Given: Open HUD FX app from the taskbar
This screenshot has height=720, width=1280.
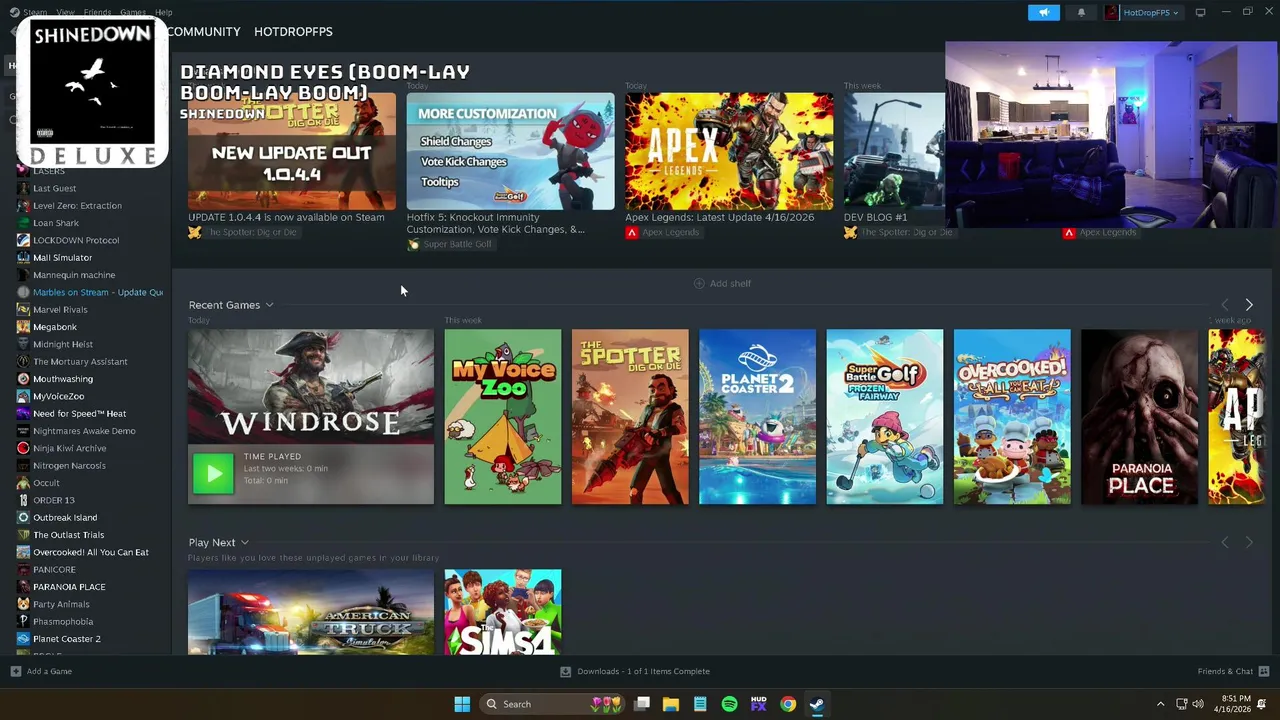Looking at the screenshot, I should pyautogui.click(x=758, y=704).
